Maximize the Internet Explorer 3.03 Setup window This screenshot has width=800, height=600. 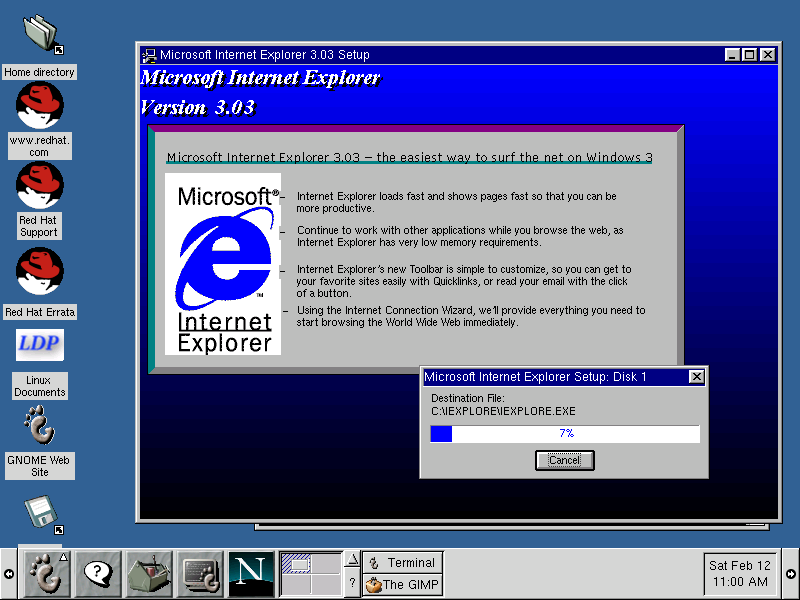pyautogui.click(x=749, y=55)
